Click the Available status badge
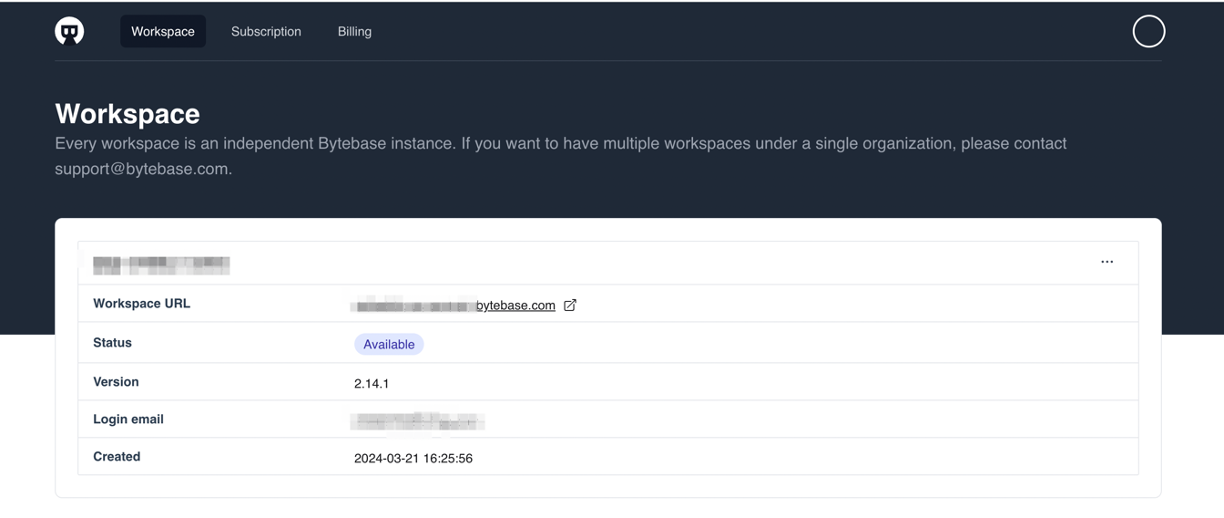 click(389, 344)
